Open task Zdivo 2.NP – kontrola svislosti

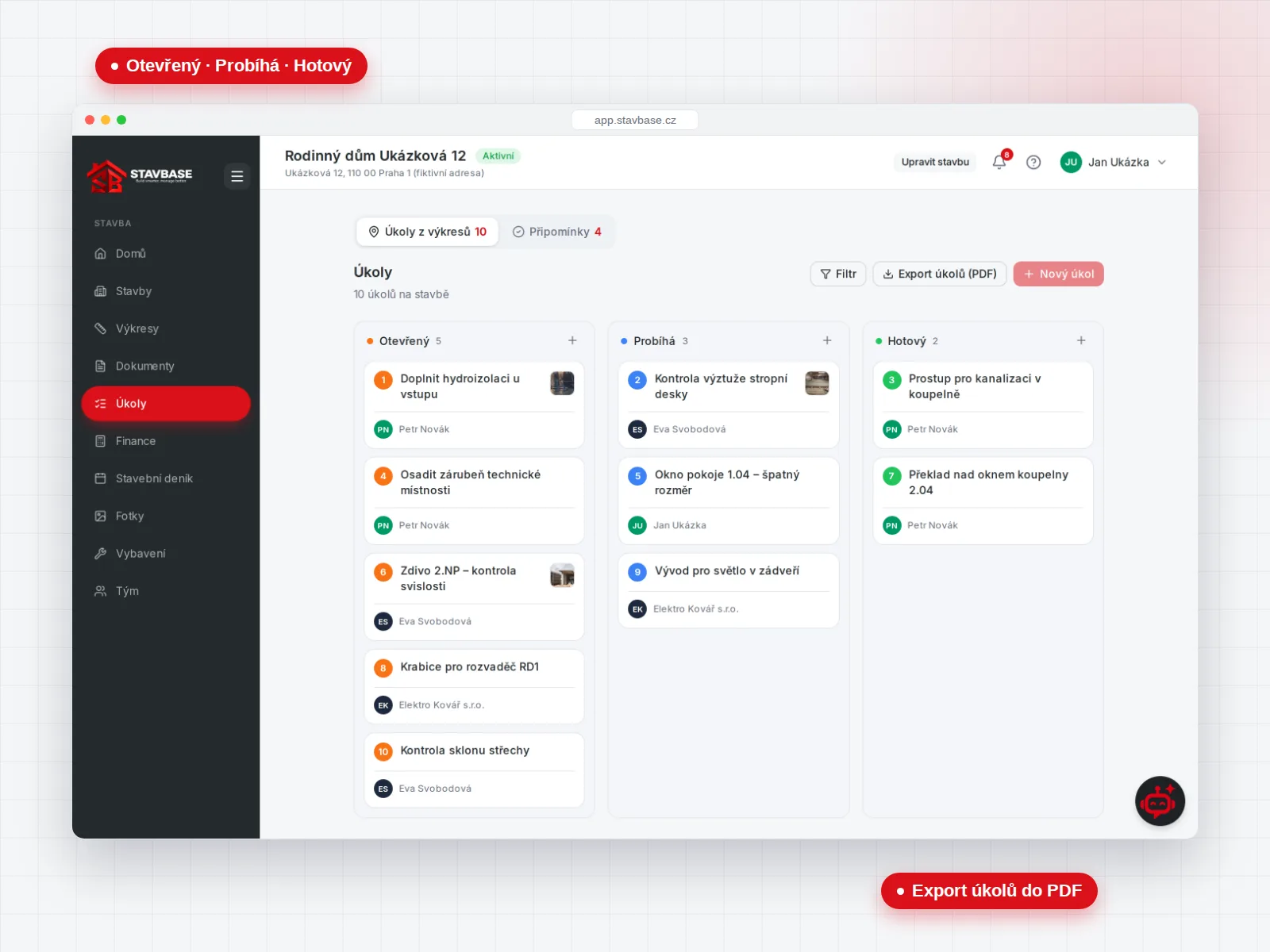tap(474, 597)
